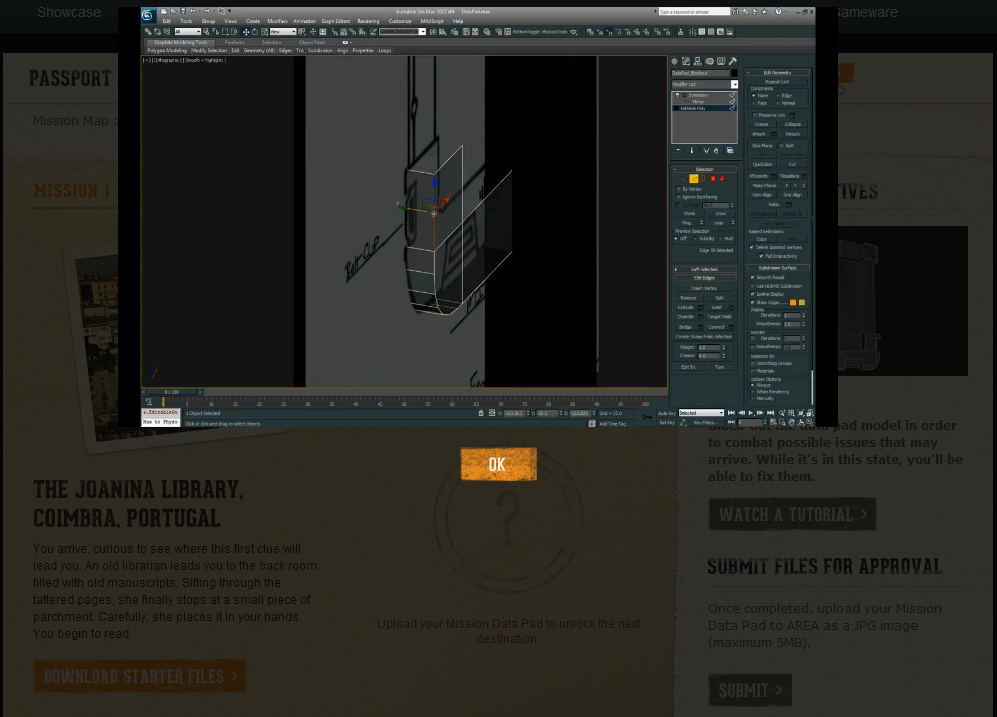The height and width of the screenshot is (717, 997).
Task: Select Edge sub-object mode icon
Action: 694,179
